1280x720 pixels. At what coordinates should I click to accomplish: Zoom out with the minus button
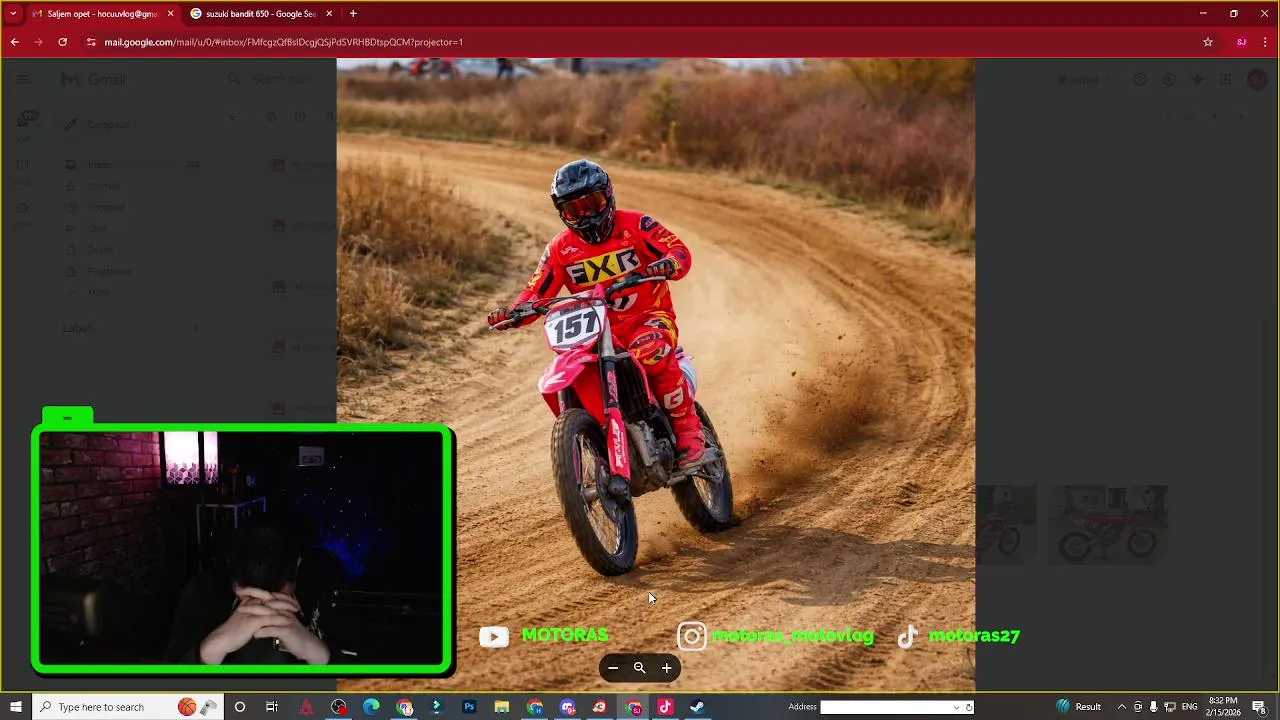(613, 668)
